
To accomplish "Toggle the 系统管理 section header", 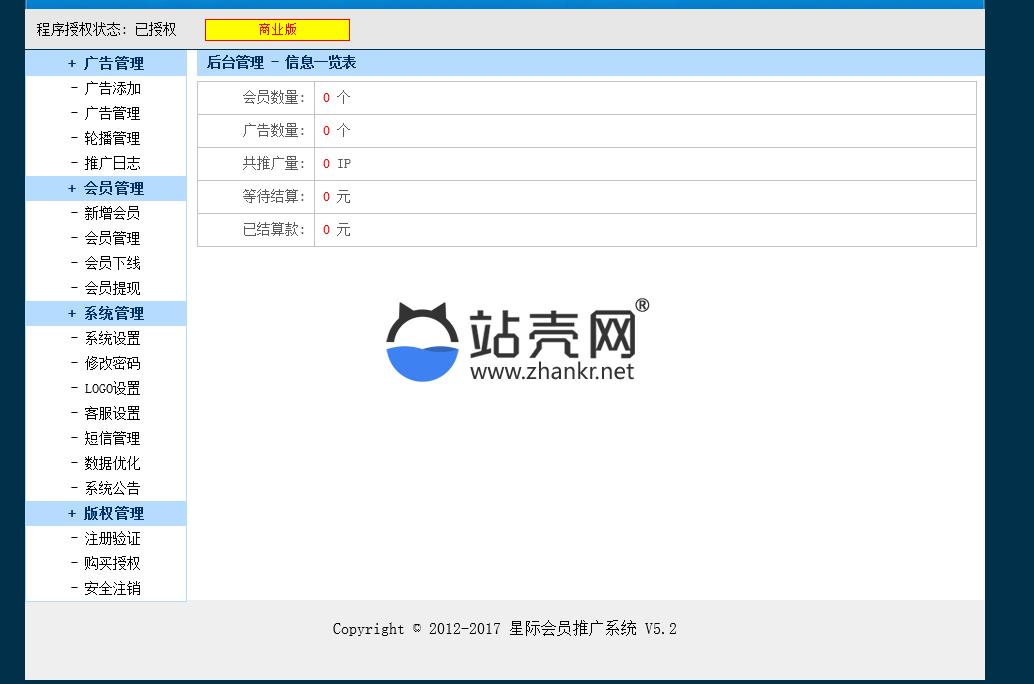I will pos(106,313).
